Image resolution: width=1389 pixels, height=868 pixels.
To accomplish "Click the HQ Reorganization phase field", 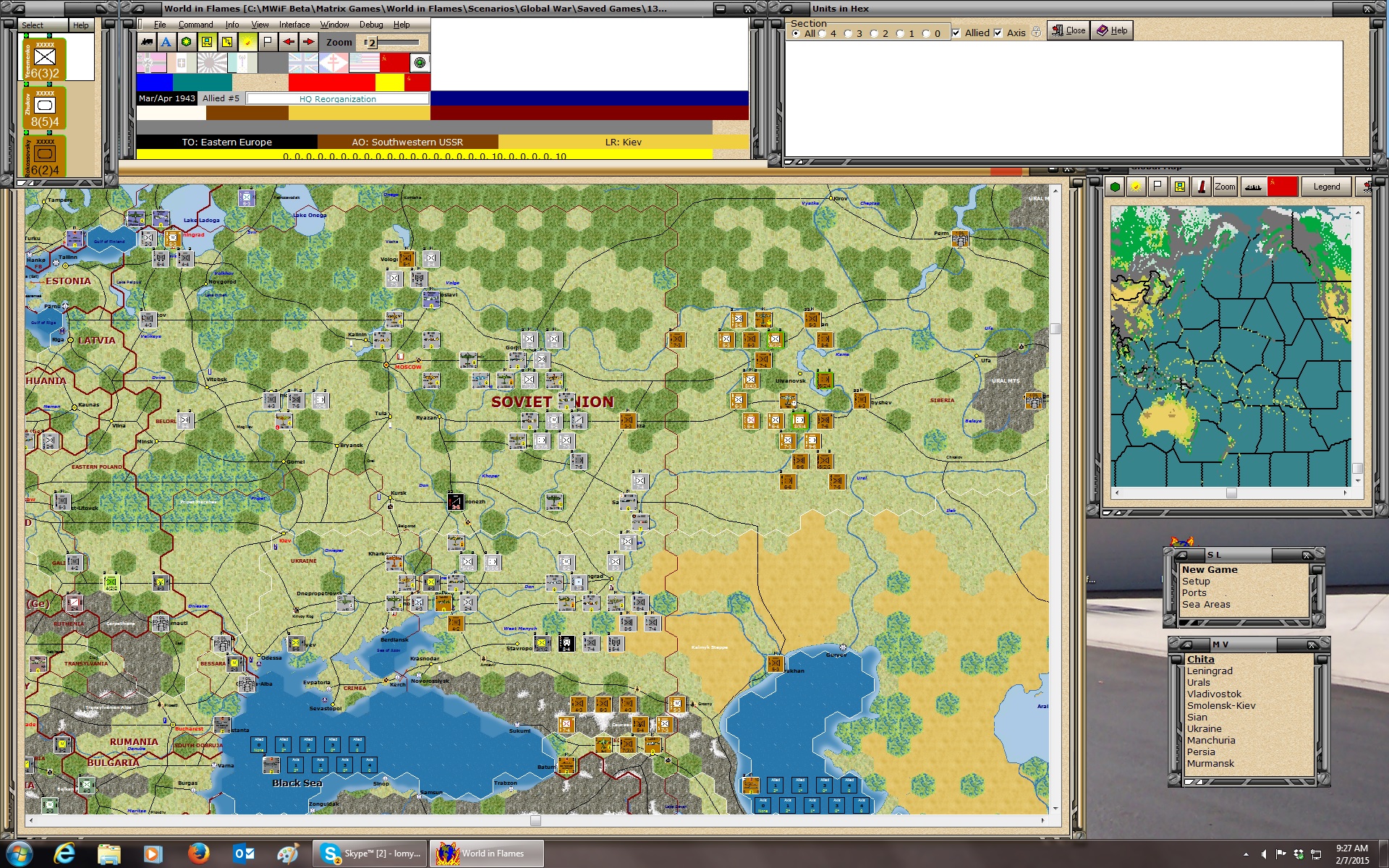I will (337, 98).
